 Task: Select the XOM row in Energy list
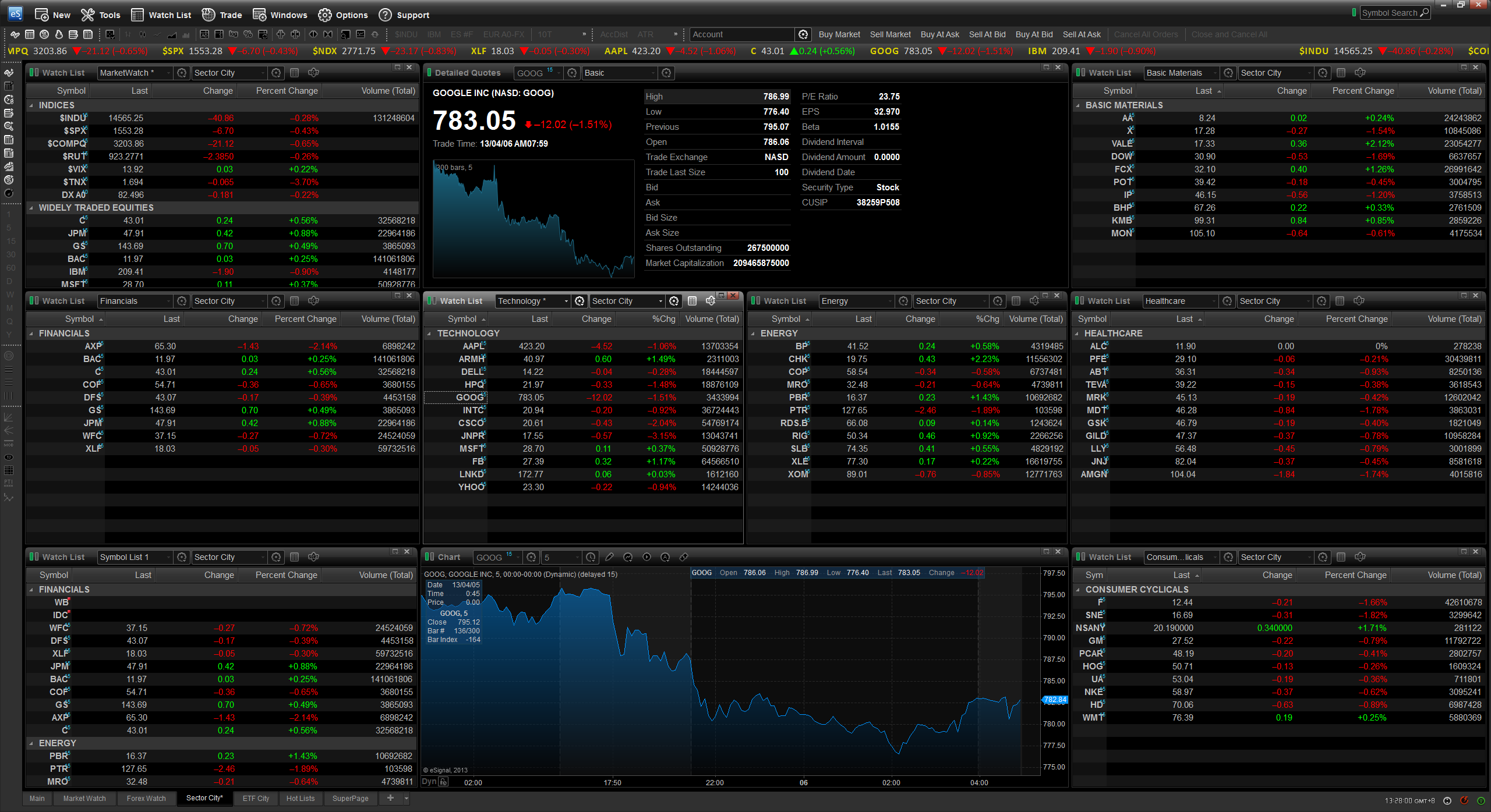point(907,474)
